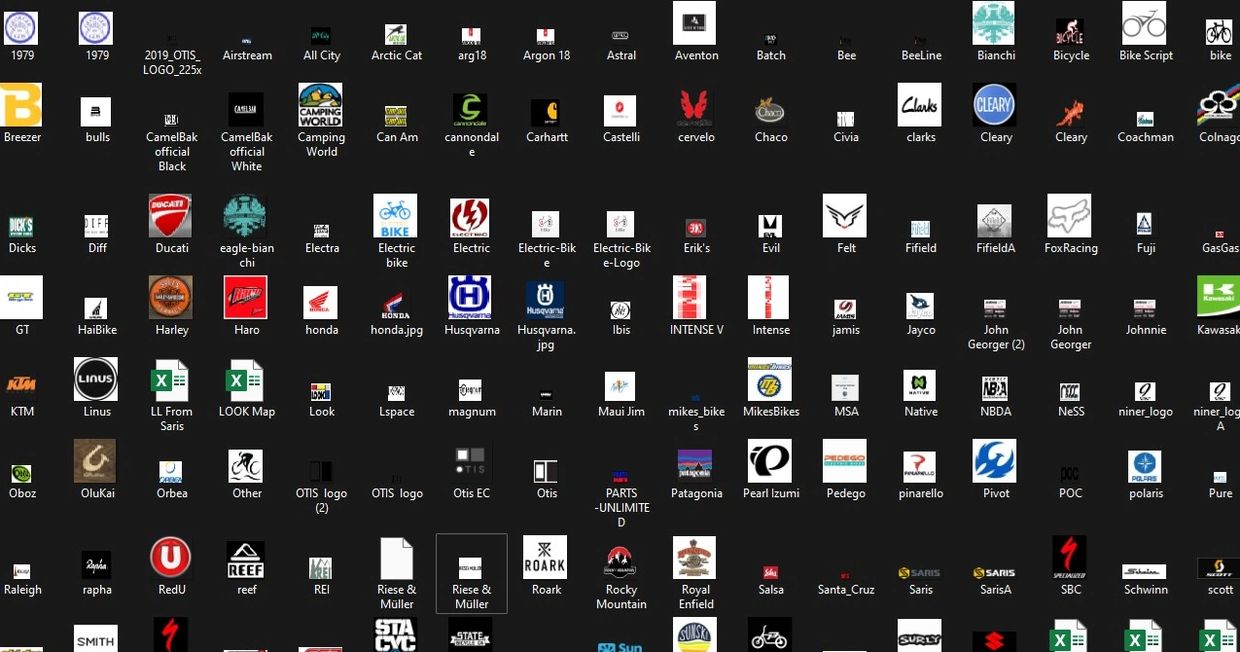The width and height of the screenshot is (1240, 652).
Task: Select the Bianchi logo file
Action: tap(995, 23)
